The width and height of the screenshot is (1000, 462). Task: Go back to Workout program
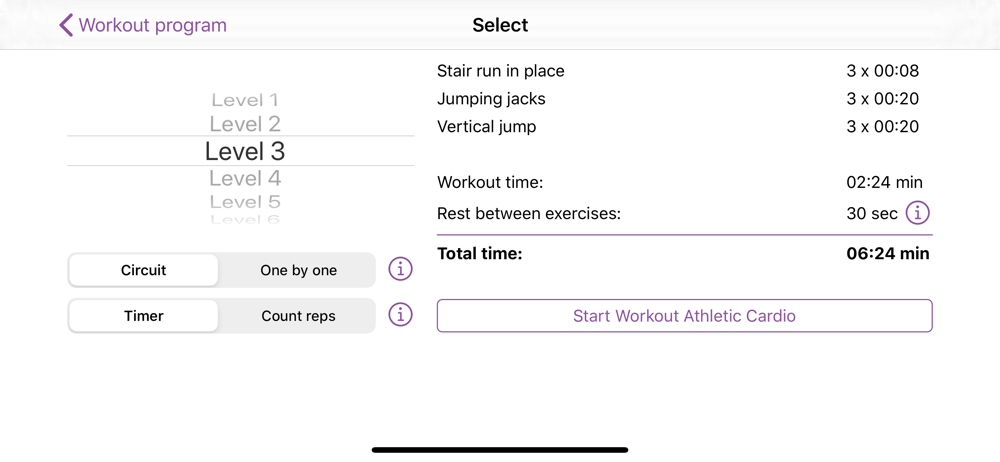pyautogui.click(x=152, y=25)
